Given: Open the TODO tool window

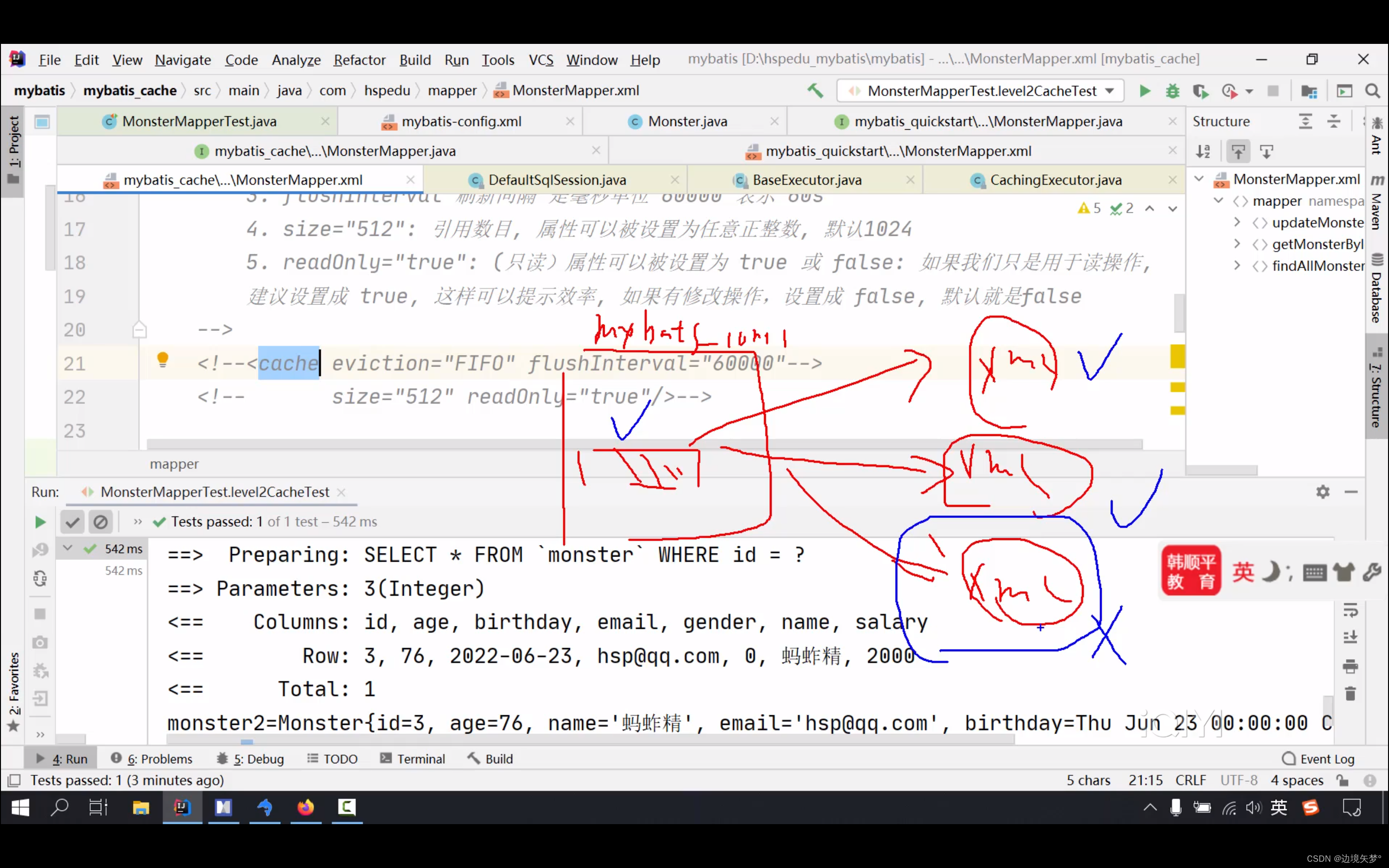Looking at the screenshot, I should (332, 759).
